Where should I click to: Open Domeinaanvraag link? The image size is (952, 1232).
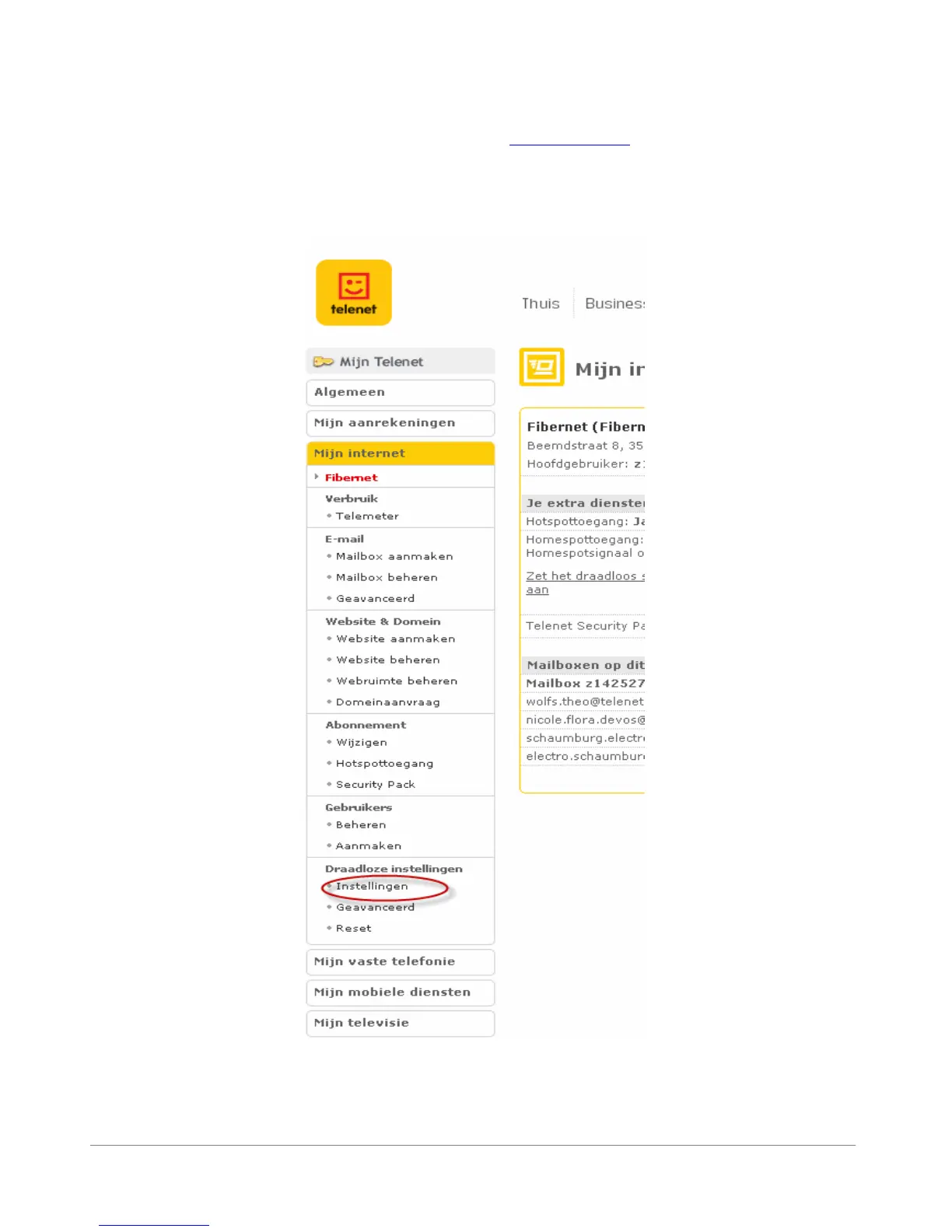coord(387,702)
